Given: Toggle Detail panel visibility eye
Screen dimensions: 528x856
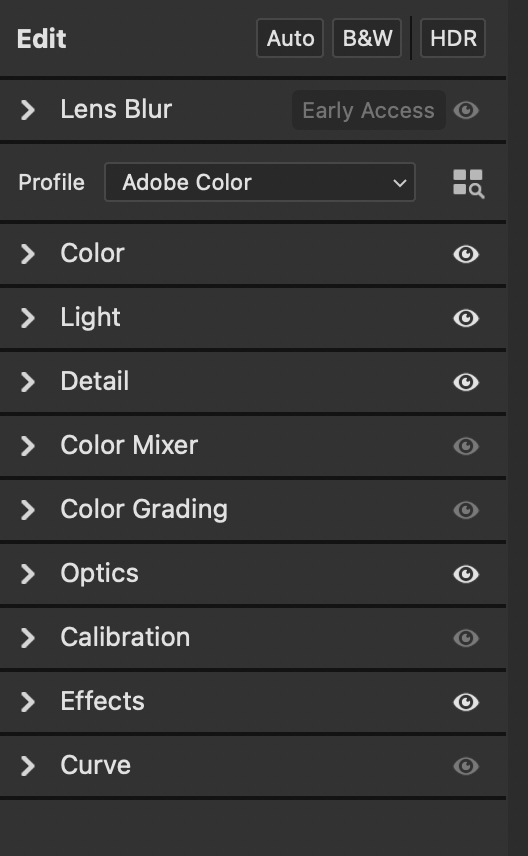Looking at the screenshot, I should [x=466, y=382].
